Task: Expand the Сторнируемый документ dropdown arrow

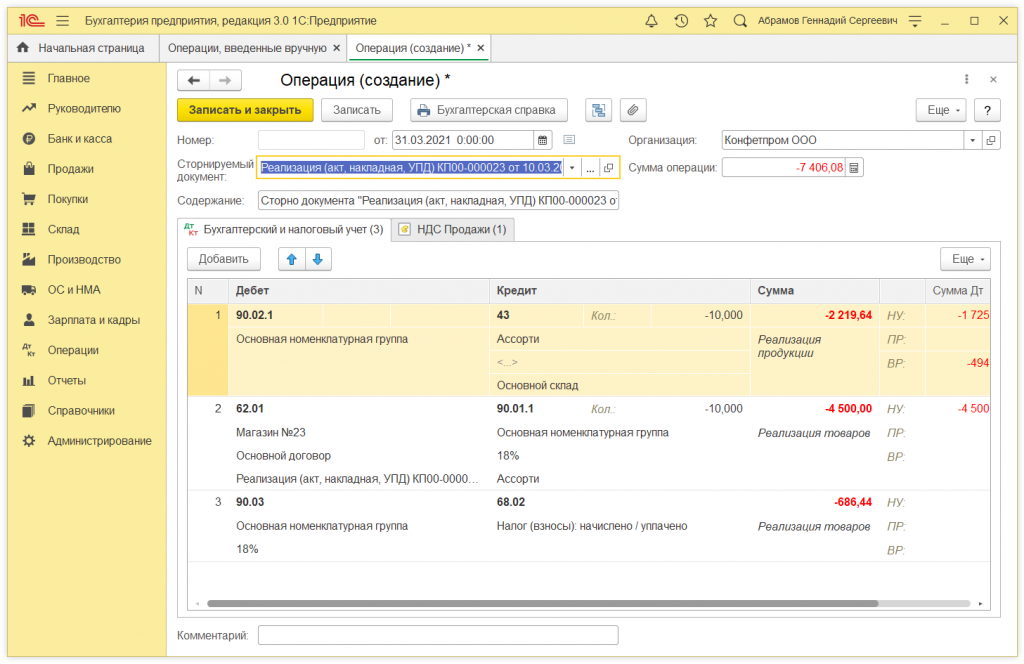Action: 573,168
